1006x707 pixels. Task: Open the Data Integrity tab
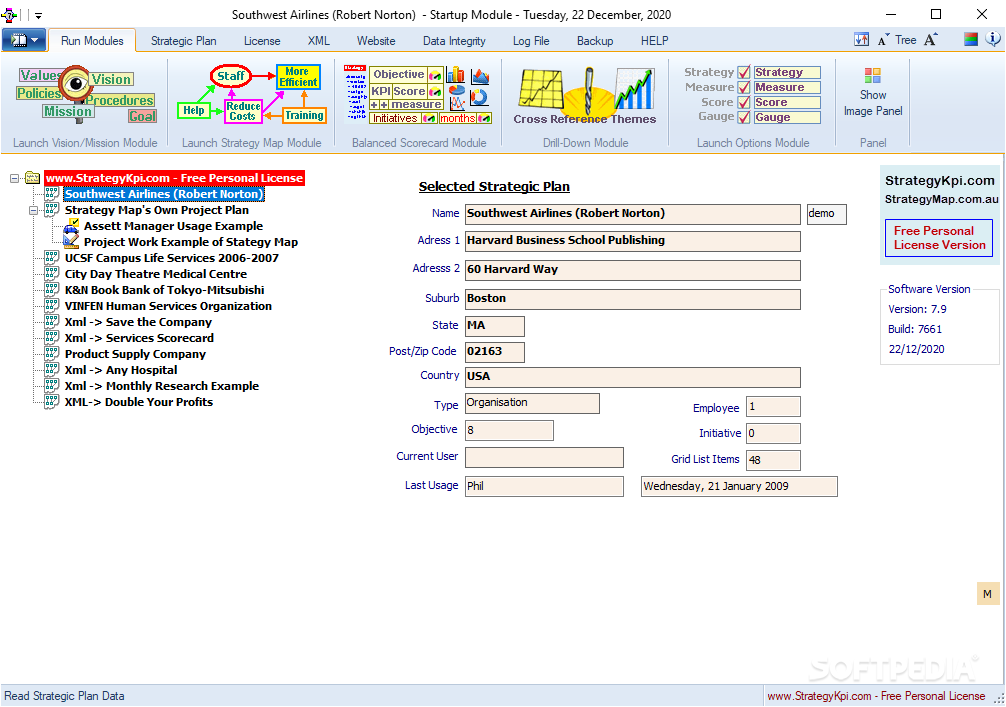454,40
